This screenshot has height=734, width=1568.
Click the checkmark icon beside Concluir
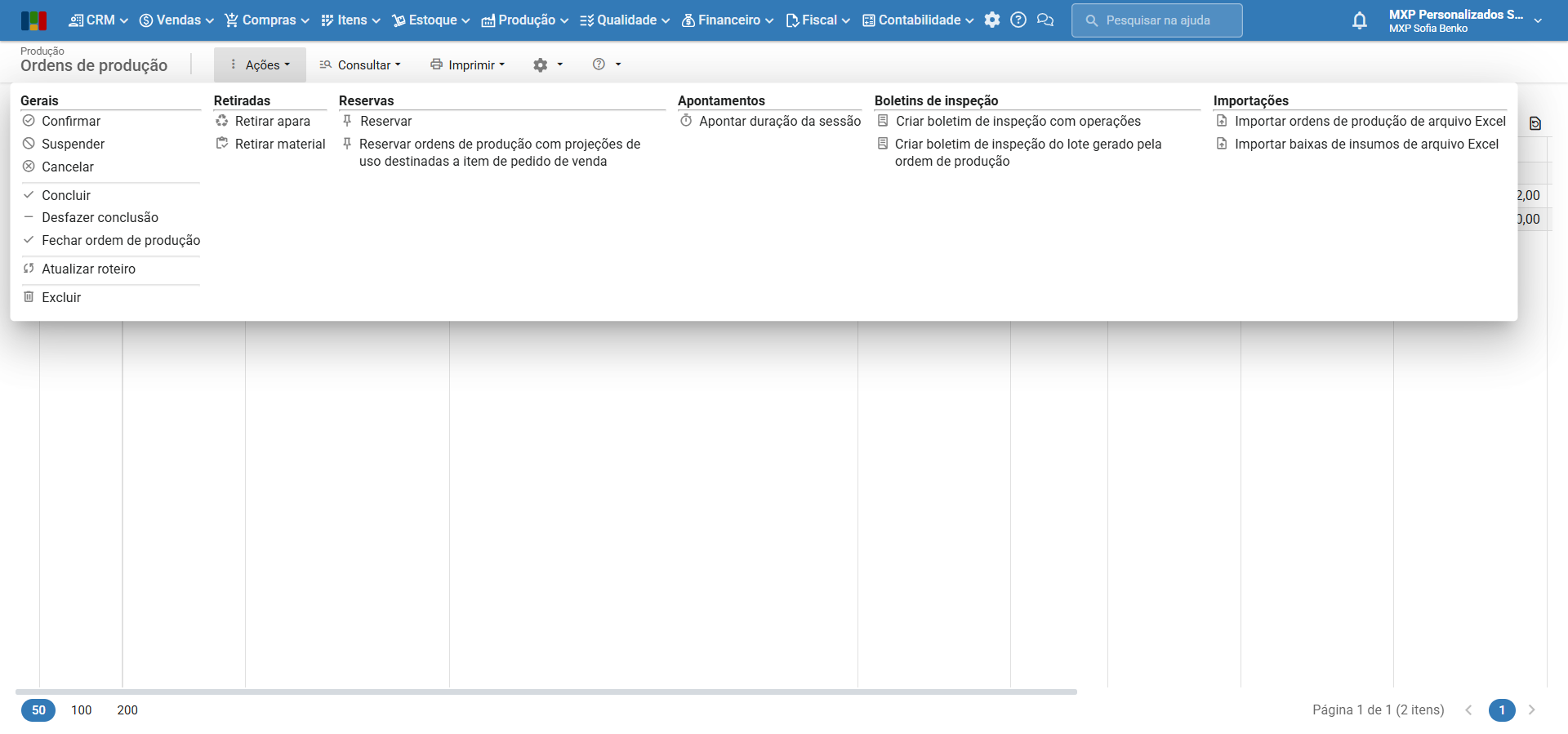tap(29, 195)
